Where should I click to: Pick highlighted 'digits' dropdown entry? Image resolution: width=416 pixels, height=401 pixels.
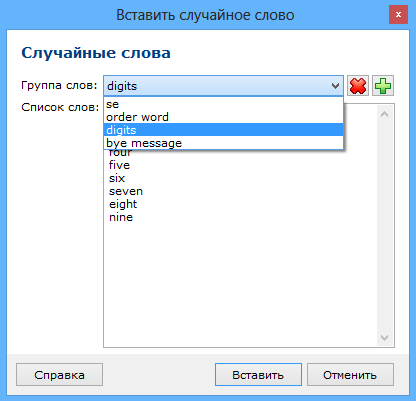tap(223, 130)
